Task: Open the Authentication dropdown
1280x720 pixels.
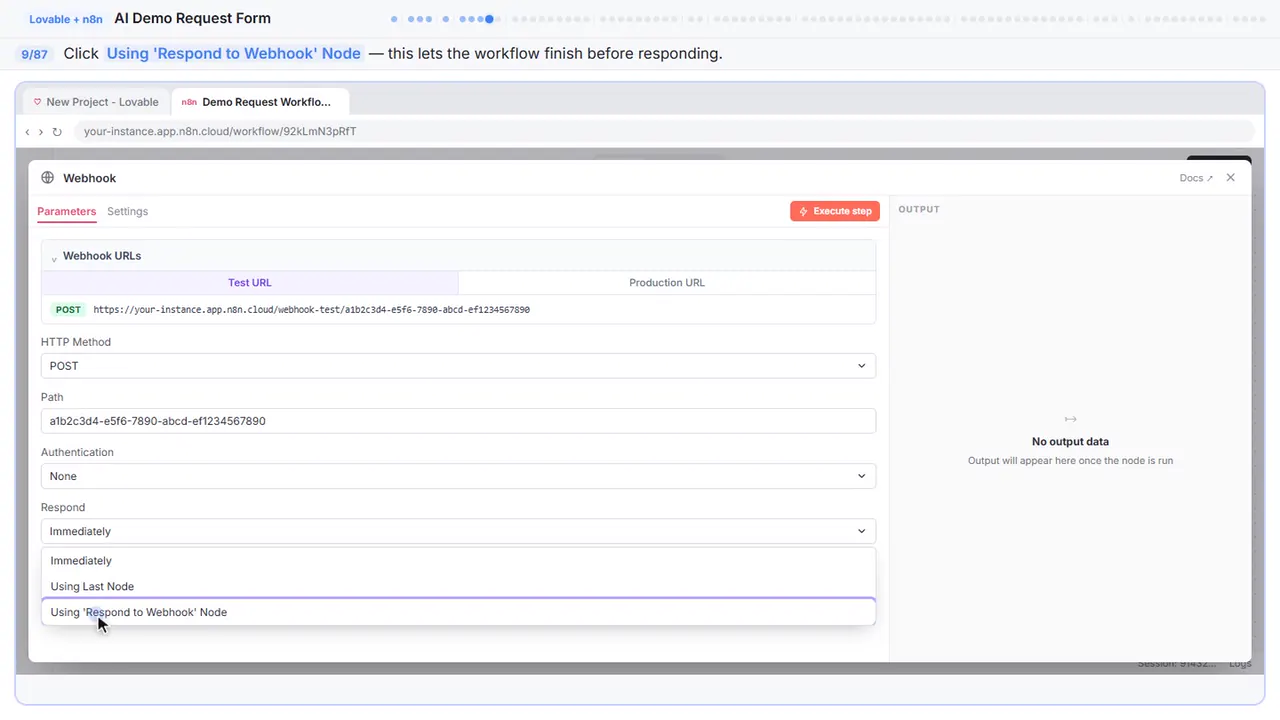Action: tap(458, 476)
